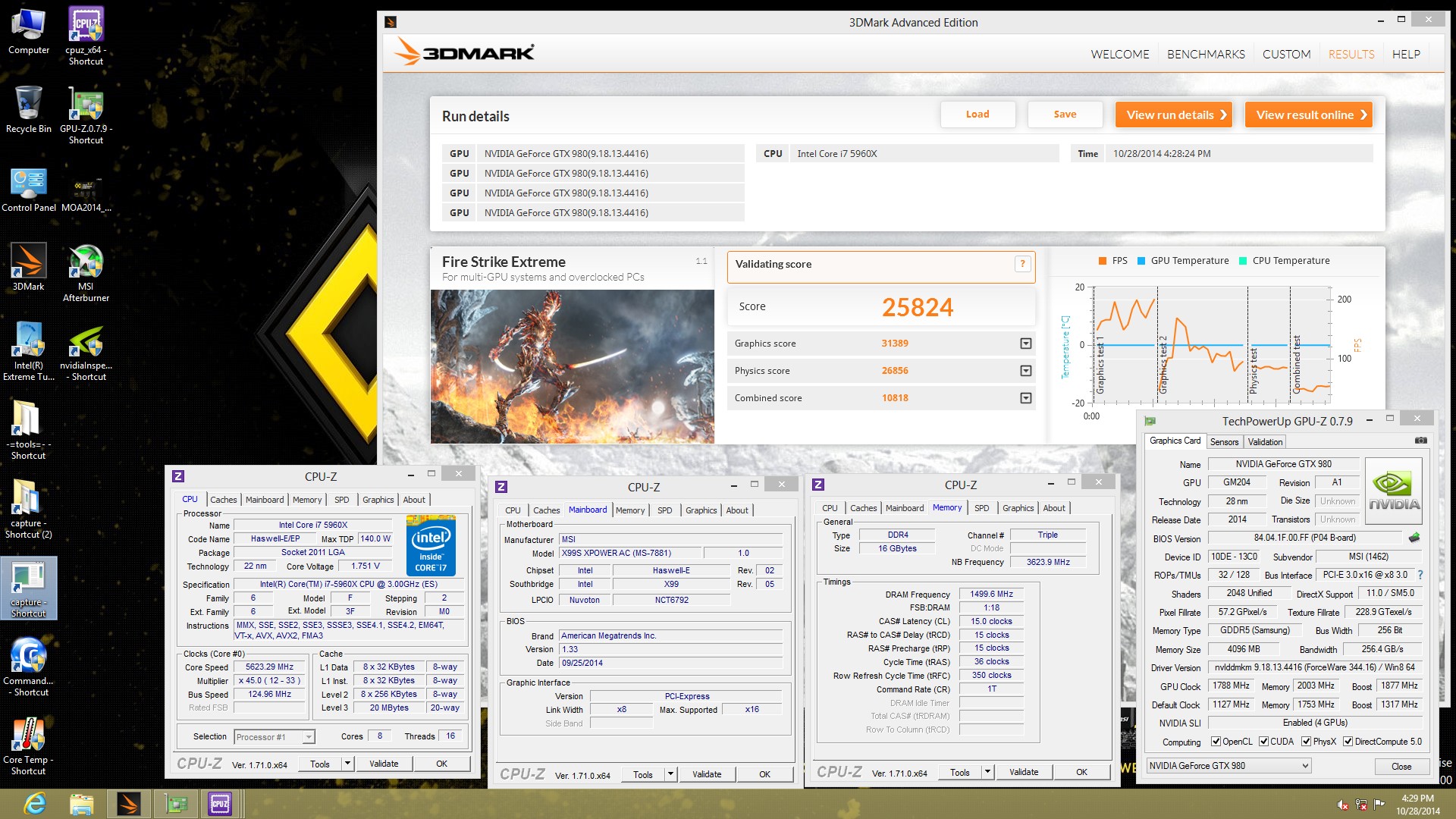1456x819 pixels.
Task: Switch to the Sensors tab in GPU-Z
Action: 1224,442
